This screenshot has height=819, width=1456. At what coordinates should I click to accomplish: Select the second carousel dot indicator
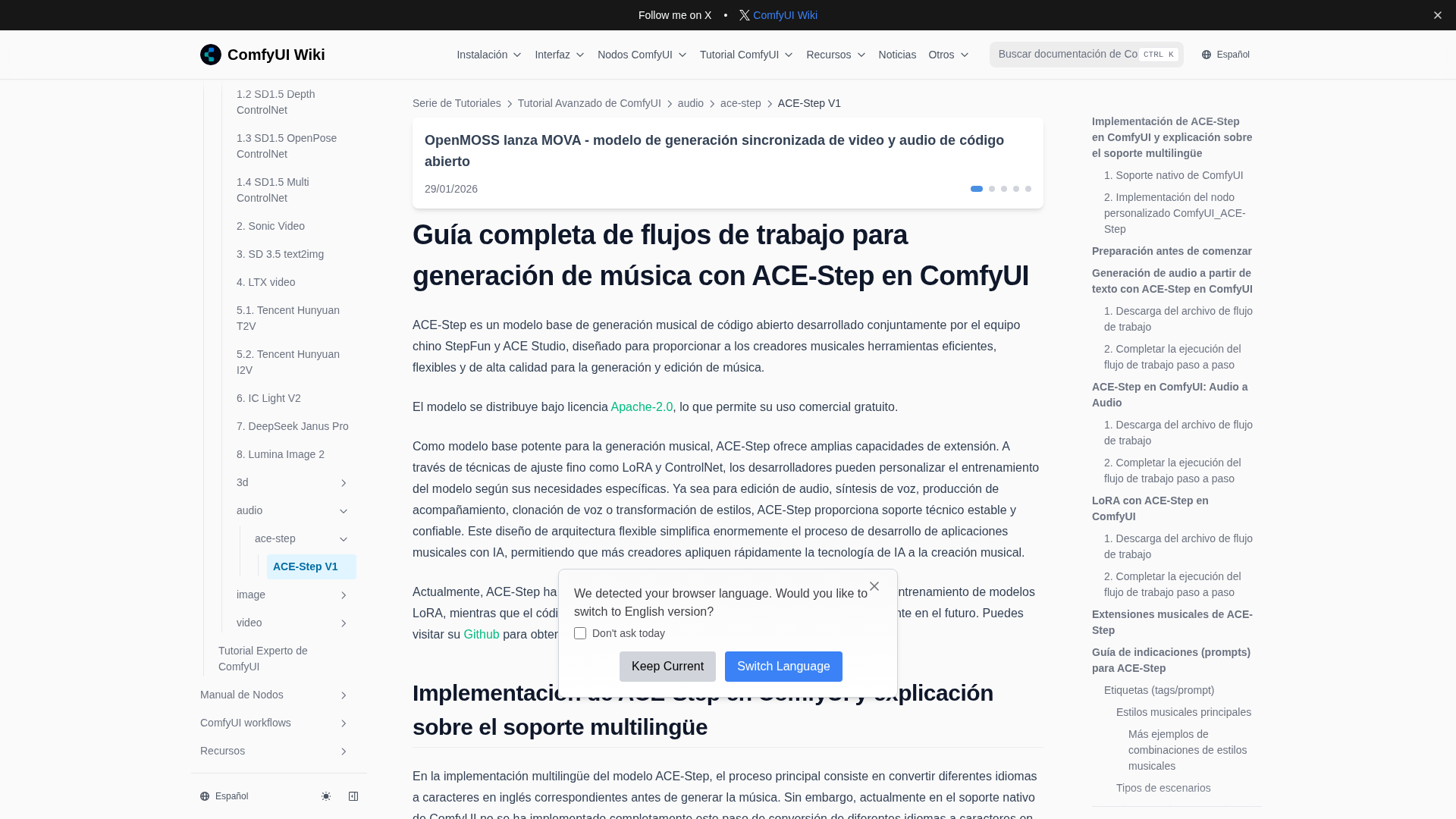point(992,189)
